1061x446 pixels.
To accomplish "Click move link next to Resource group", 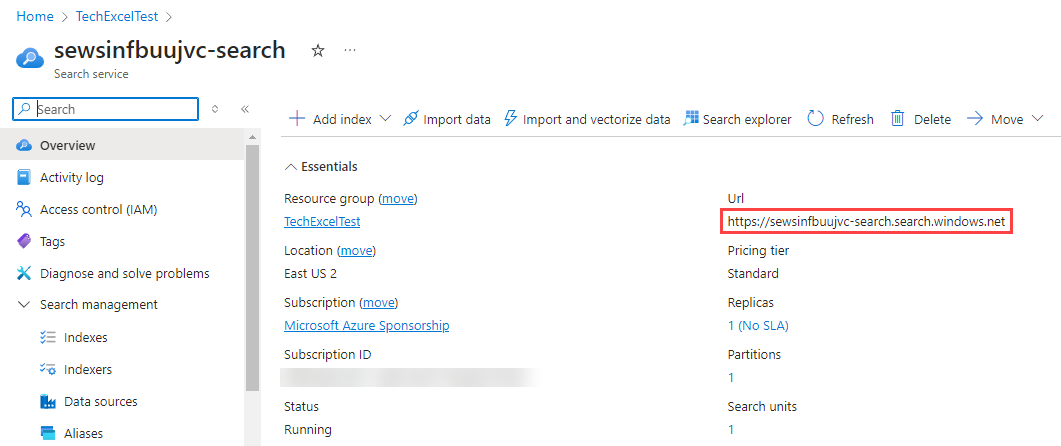I will tap(399, 198).
